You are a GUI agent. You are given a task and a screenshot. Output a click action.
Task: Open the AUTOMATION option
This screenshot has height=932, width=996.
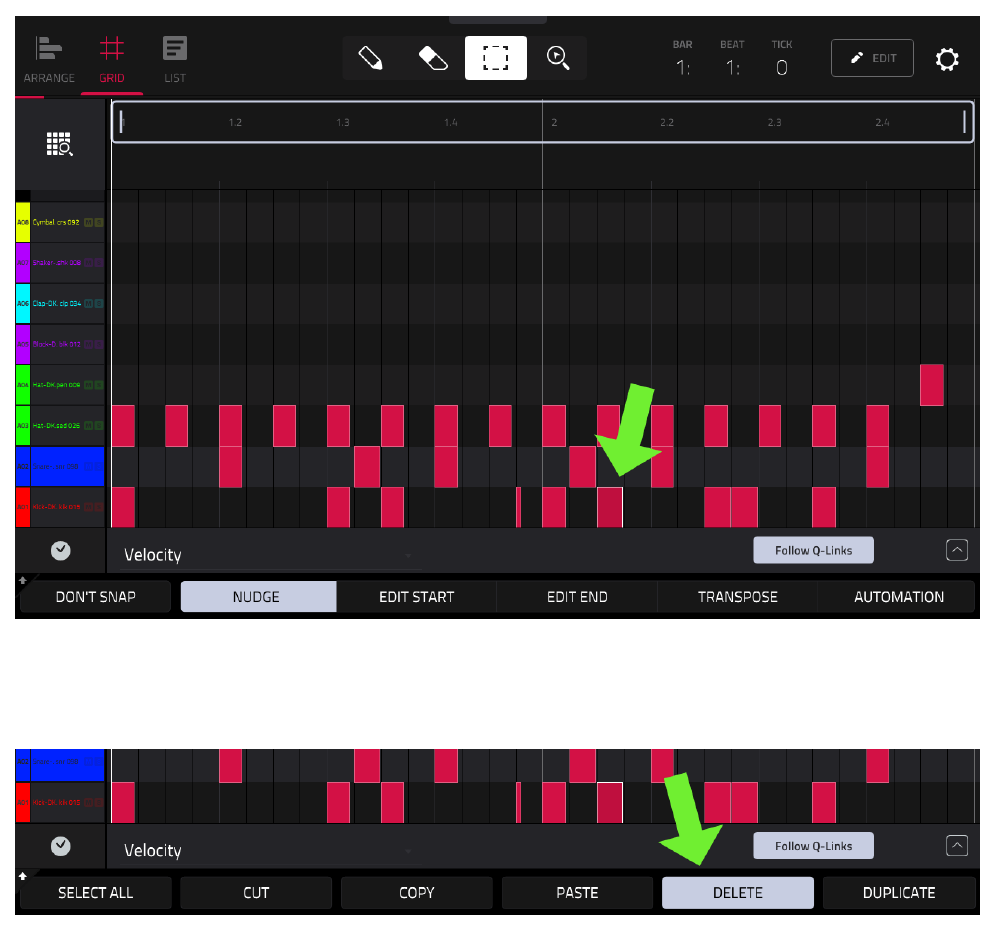(x=899, y=597)
